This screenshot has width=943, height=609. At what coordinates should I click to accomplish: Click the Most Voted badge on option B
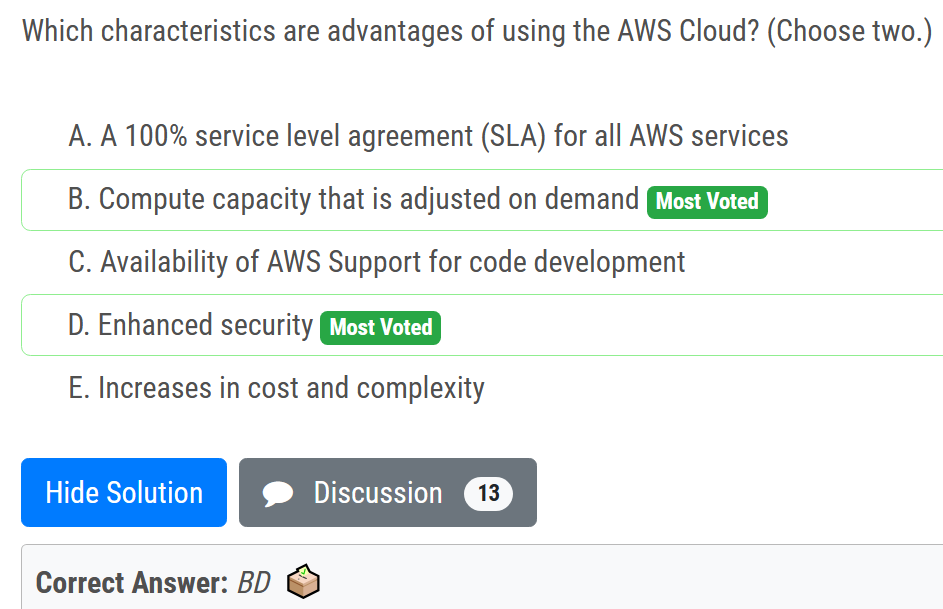tap(707, 201)
